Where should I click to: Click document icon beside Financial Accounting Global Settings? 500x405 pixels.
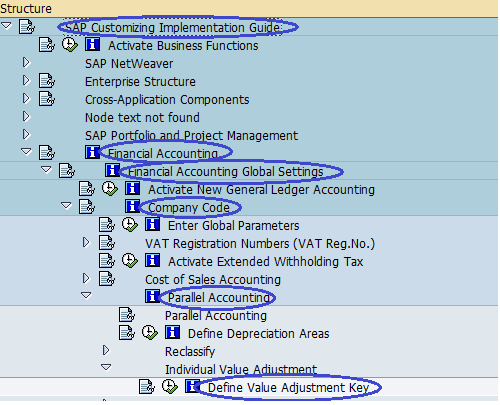click(x=67, y=171)
